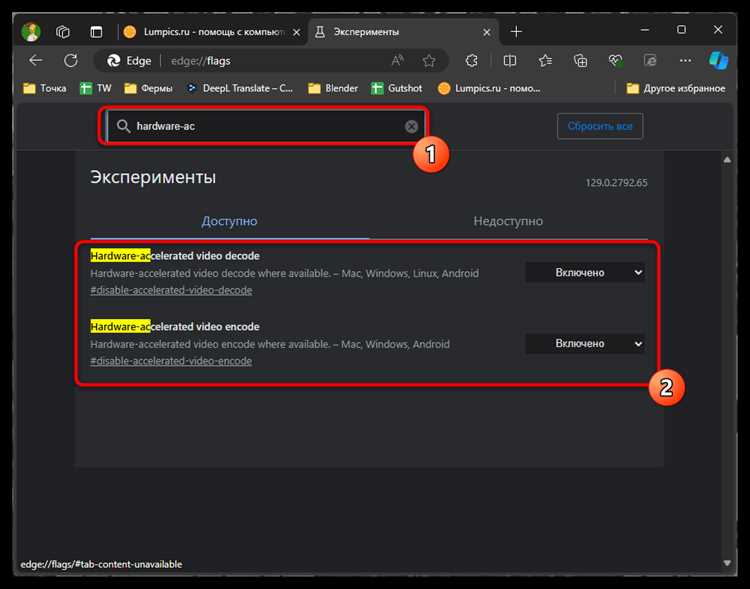Open the Read aloud icon
The width and height of the screenshot is (750, 589).
tap(397, 60)
